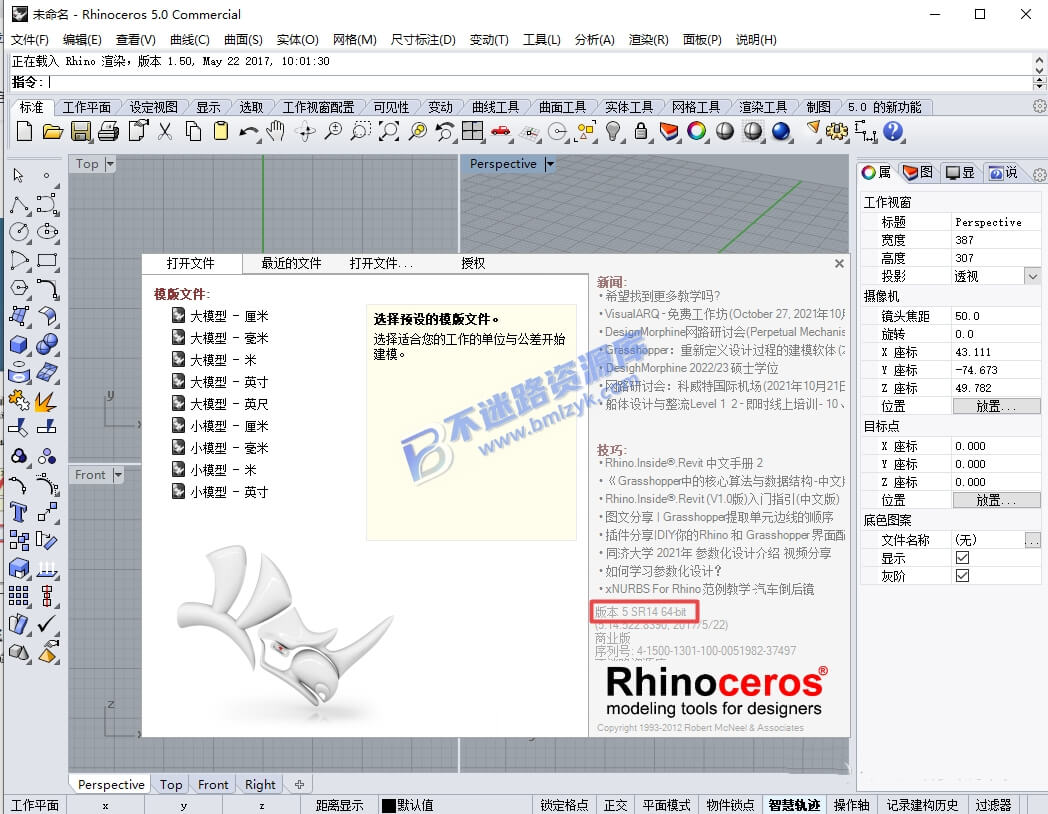Screen dimensions: 1048x814
Task: Open the 文件(F) menu
Action: click(x=29, y=39)
